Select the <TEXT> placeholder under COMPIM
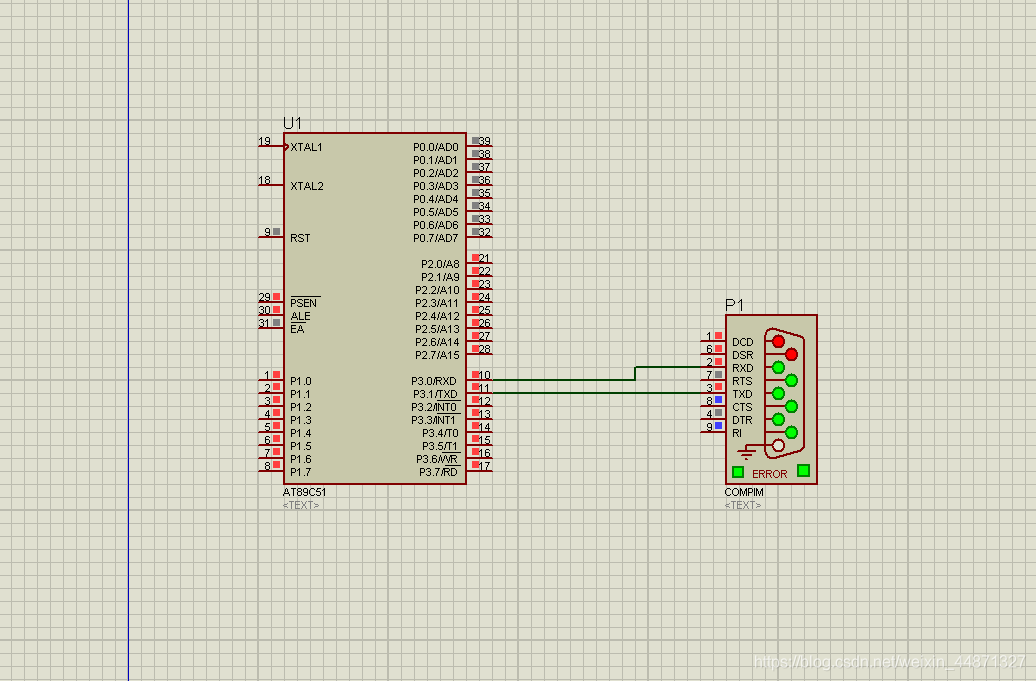This screenshot has height=681, width=1036. (743, 505)
